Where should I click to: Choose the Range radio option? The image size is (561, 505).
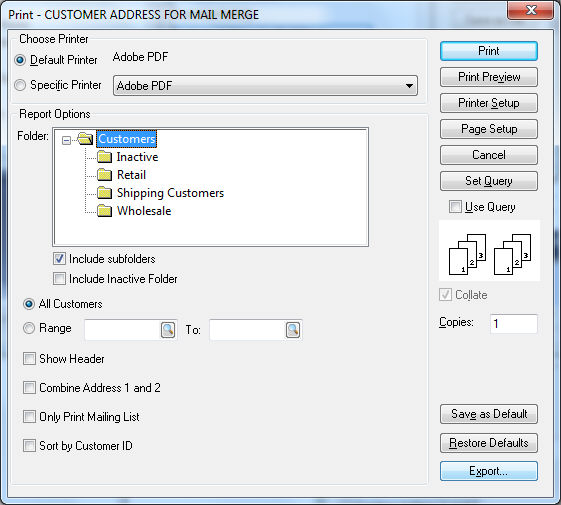(29, 328)
